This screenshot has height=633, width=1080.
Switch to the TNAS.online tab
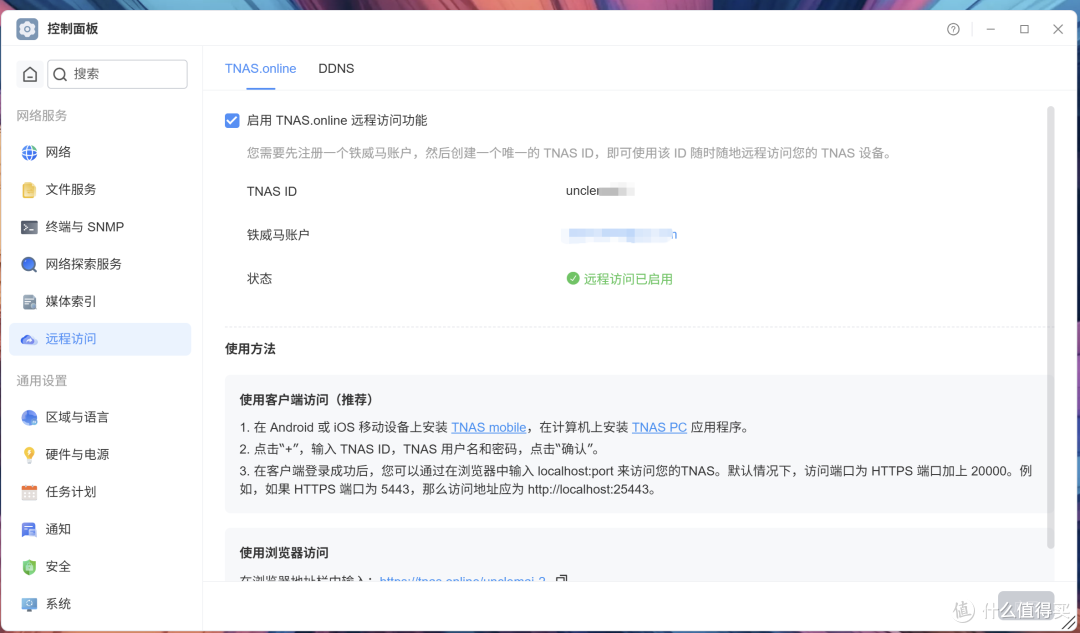point(260,68)
